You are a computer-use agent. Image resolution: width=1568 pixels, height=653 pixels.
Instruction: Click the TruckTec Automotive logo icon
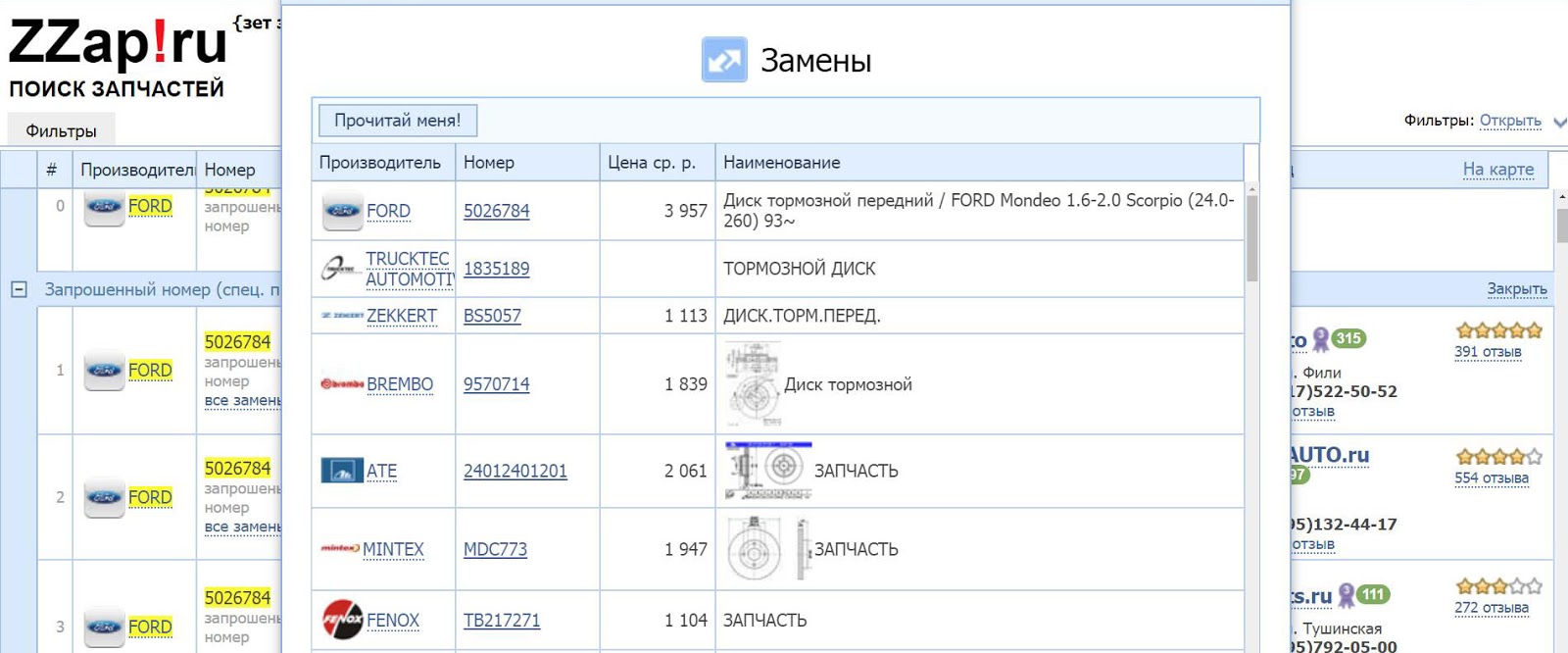[x=341, y=268]
